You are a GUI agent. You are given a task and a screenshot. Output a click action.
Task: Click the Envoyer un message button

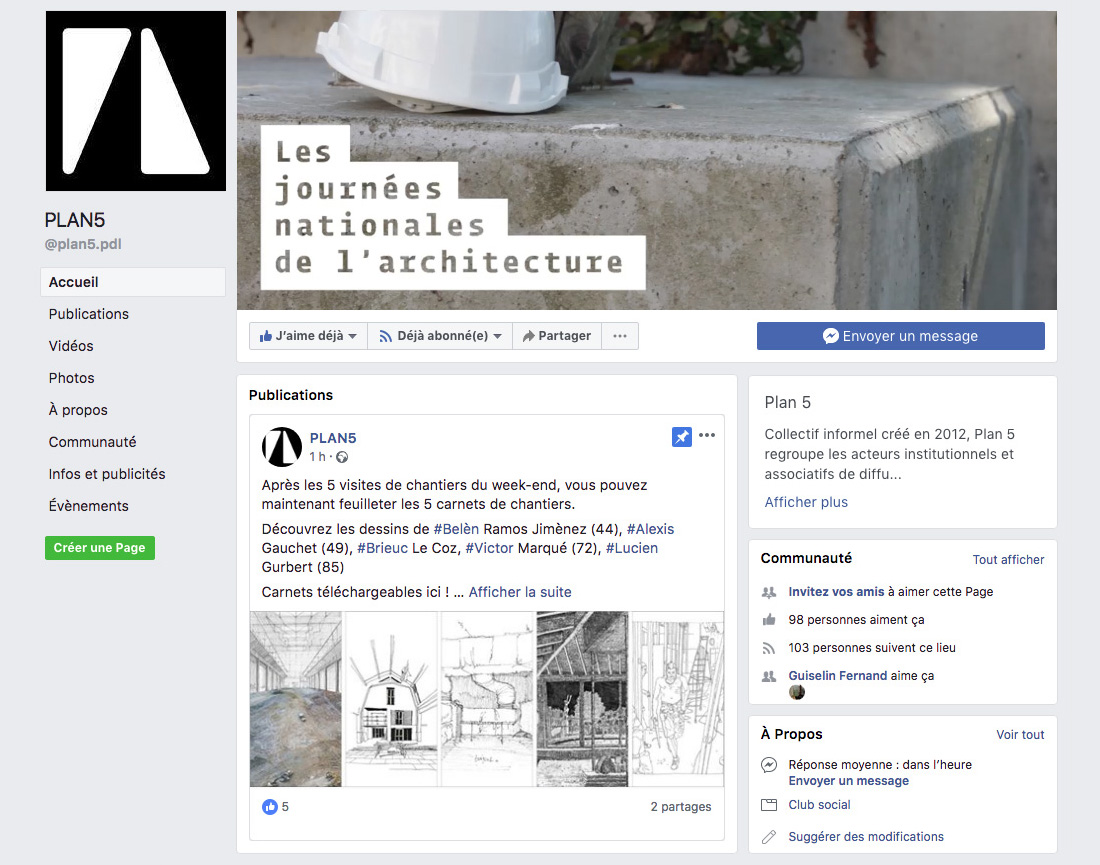coord(901,336)
